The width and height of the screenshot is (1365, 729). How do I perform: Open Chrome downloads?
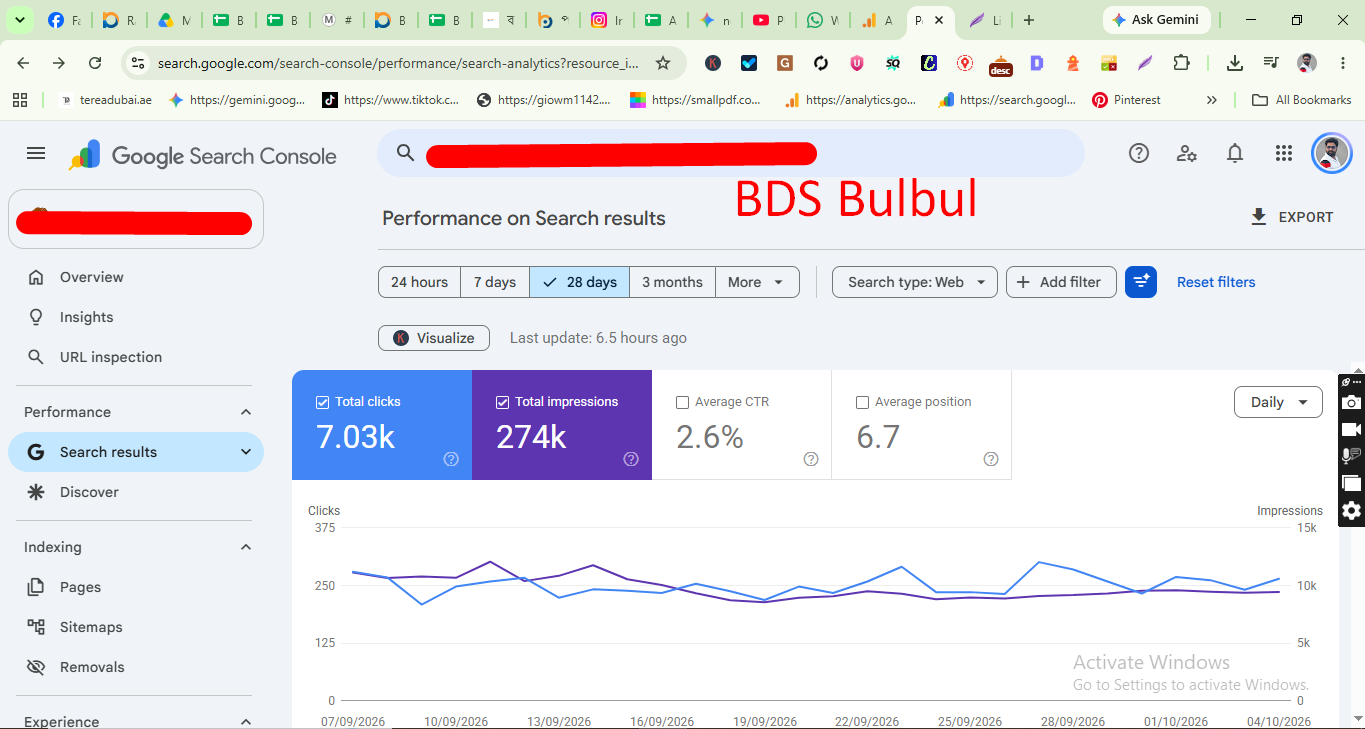tap(1235, 63)
